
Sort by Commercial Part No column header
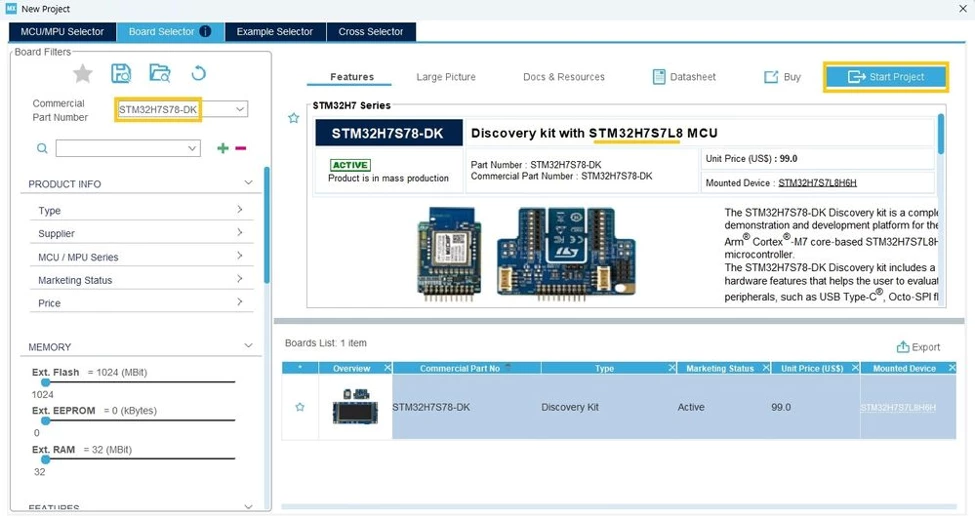460,368
